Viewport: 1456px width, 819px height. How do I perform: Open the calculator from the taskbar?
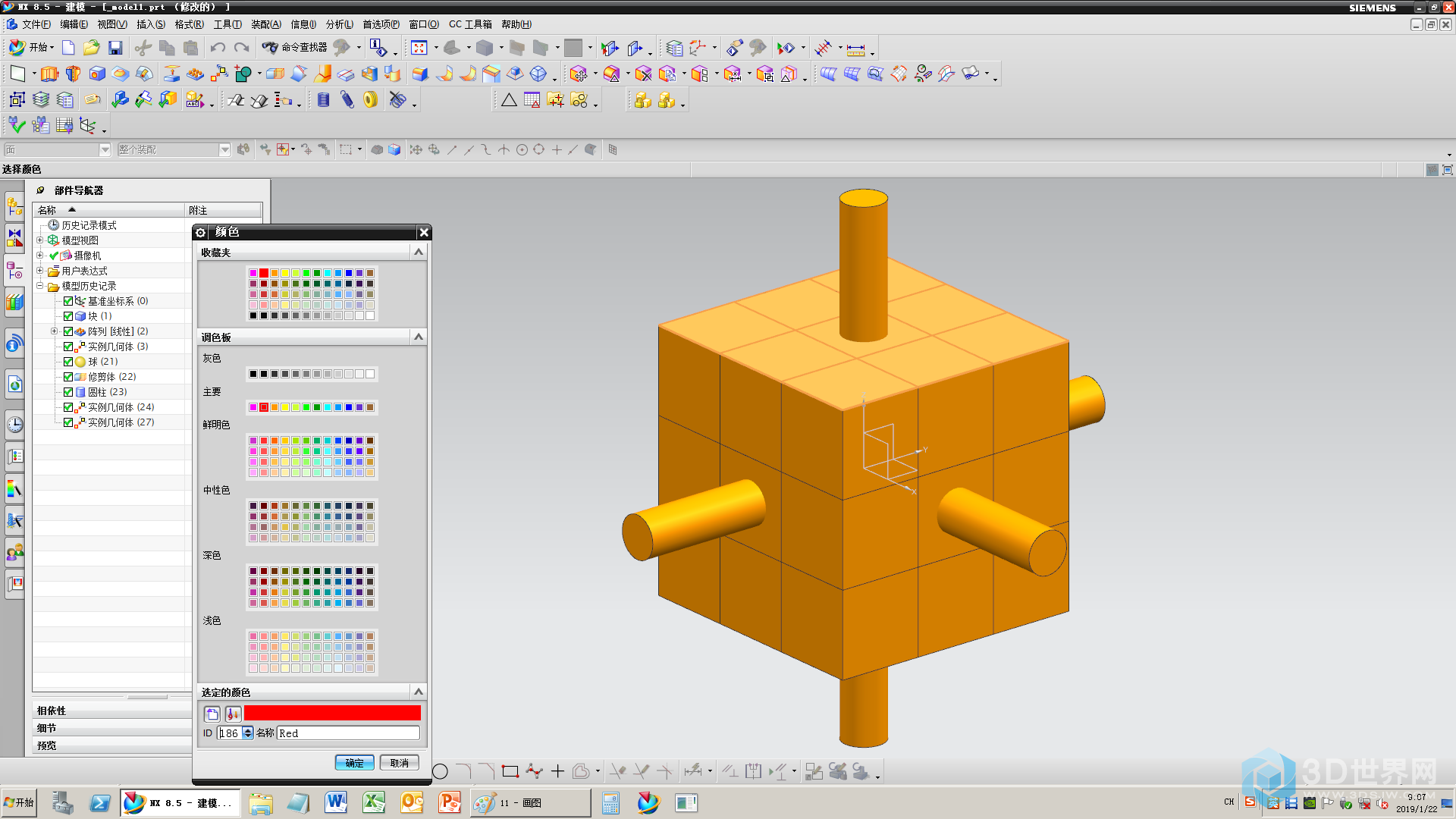click(x=610, y=802)
